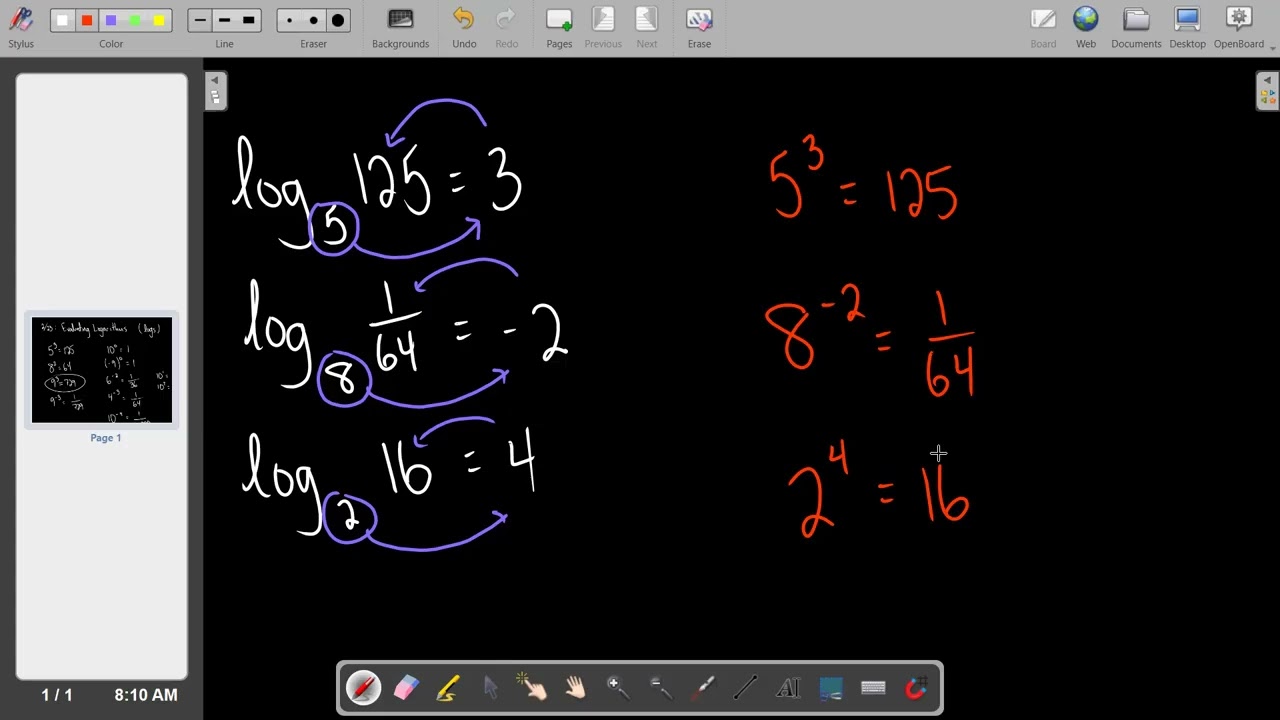Select the large eraser size
Viewport: 1280px width, 720px height.
pos(338,20)
